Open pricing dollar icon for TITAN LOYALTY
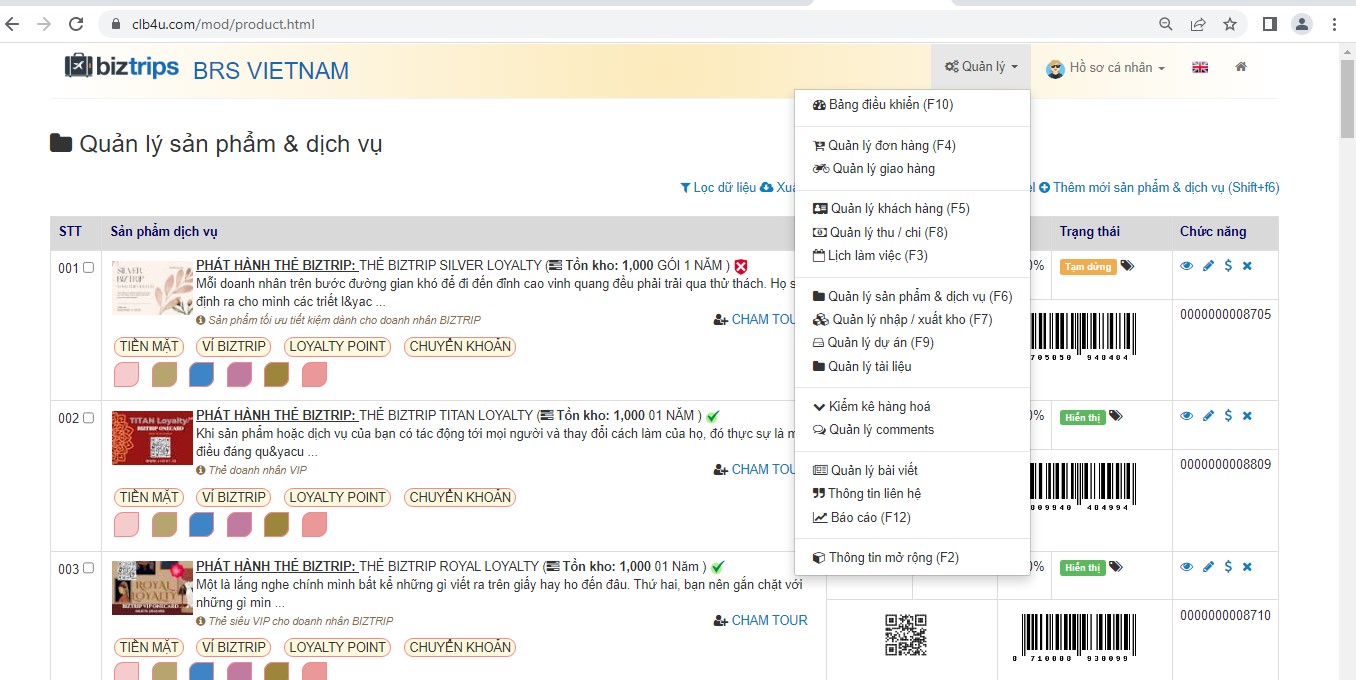 click(x=1228, y=416)
